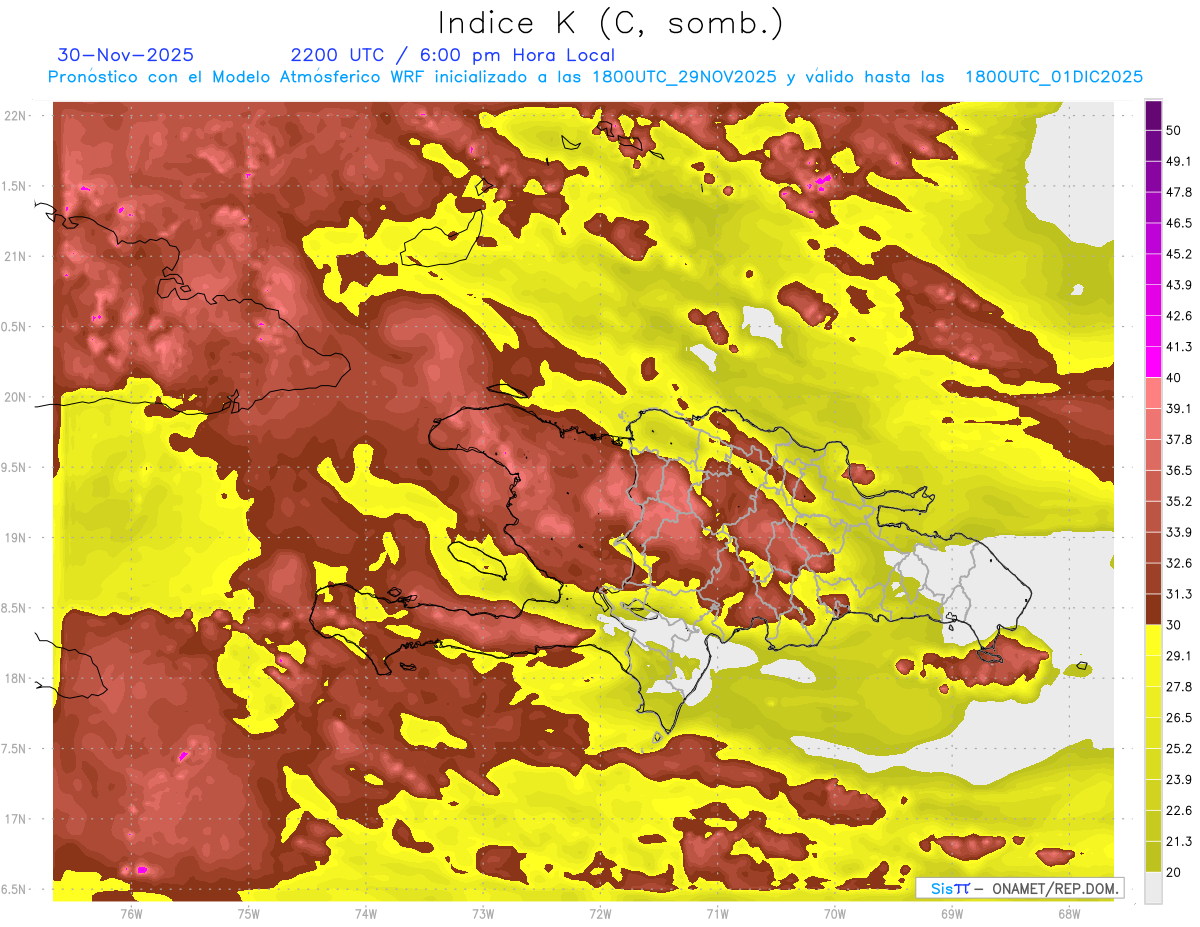Image resolution: width=1200 pixels, height=927 pixels.
Task: Click the legend value '40'
Action: [x=1175, y=378]
